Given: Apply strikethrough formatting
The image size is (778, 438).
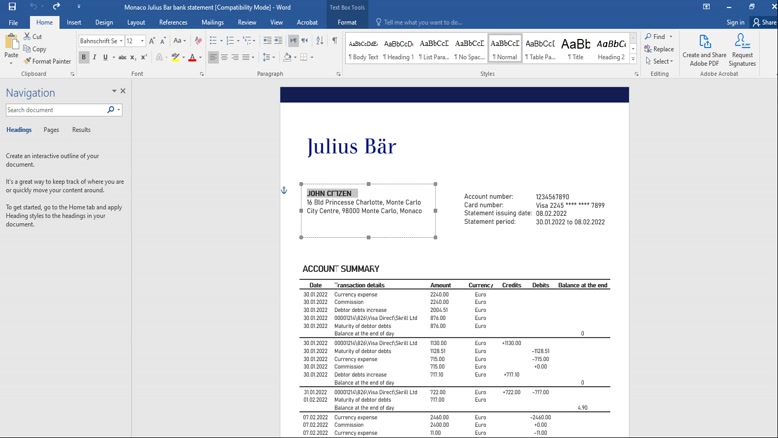Looking at the screenshot, I should coord(123,58).
